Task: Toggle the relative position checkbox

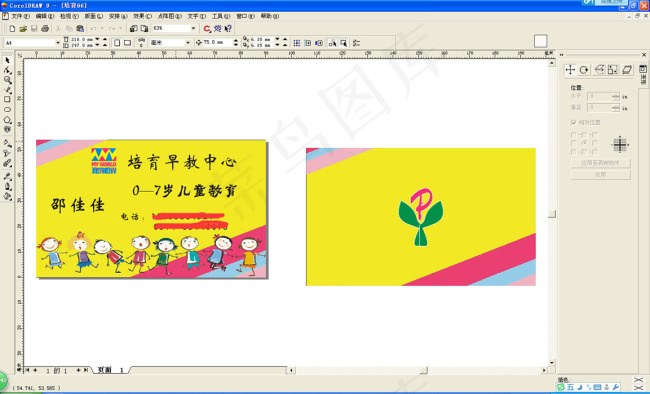Action: [x=573, y=122]
